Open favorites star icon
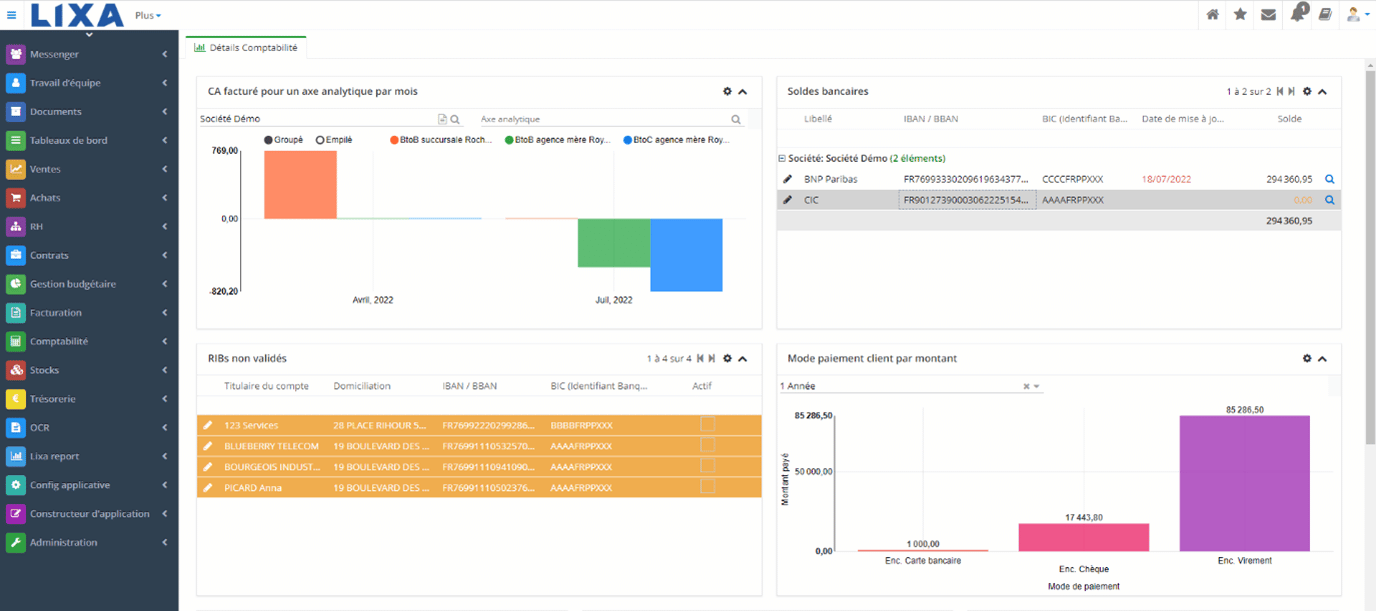This screenshot has height=611, width=1376. point(1240,15)
